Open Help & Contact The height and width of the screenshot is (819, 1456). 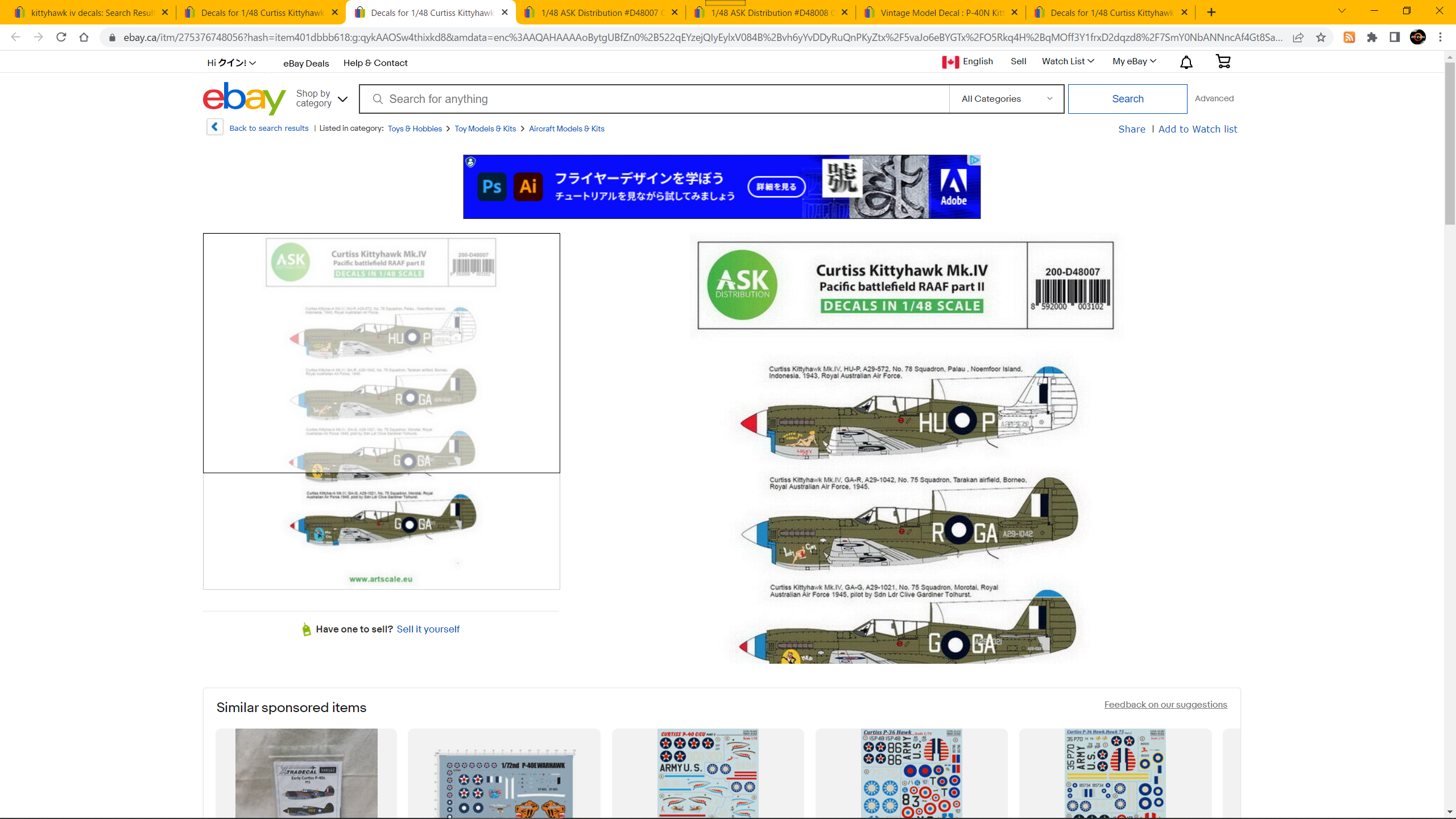[x=375, y=63]
